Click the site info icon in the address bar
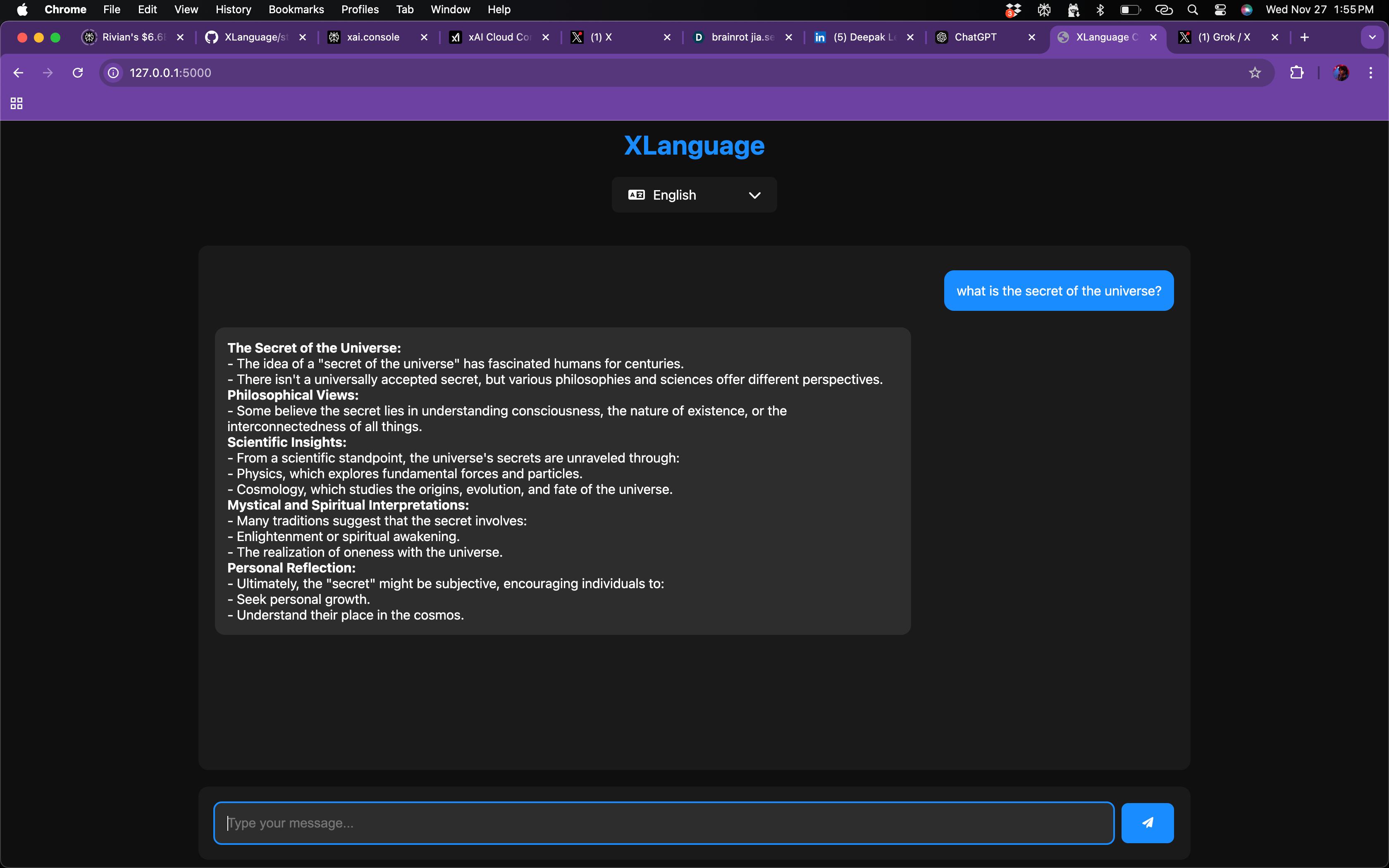The height and width of the screenshot is (868, 1389). [x=112, y=73]
